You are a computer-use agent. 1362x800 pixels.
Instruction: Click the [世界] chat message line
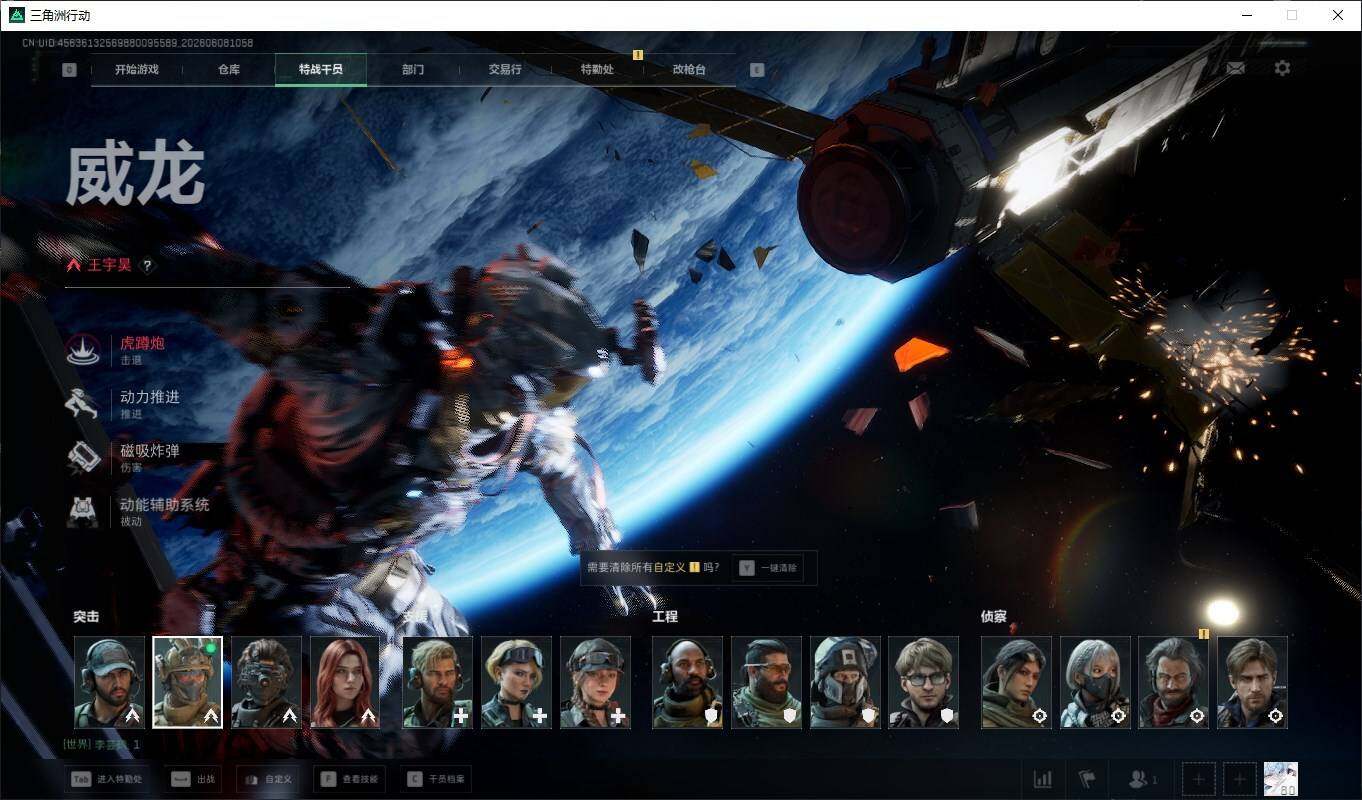point(102,745)
